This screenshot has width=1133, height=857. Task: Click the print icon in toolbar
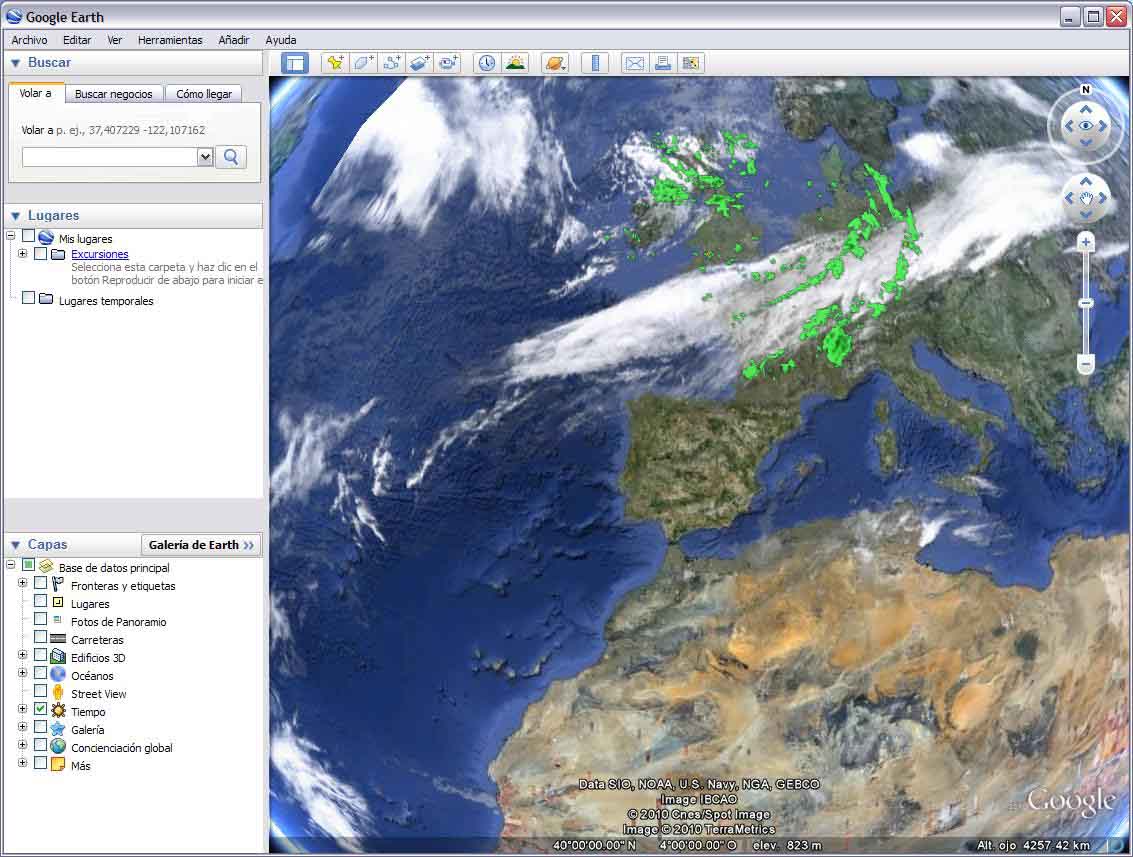tap(662, 63)
